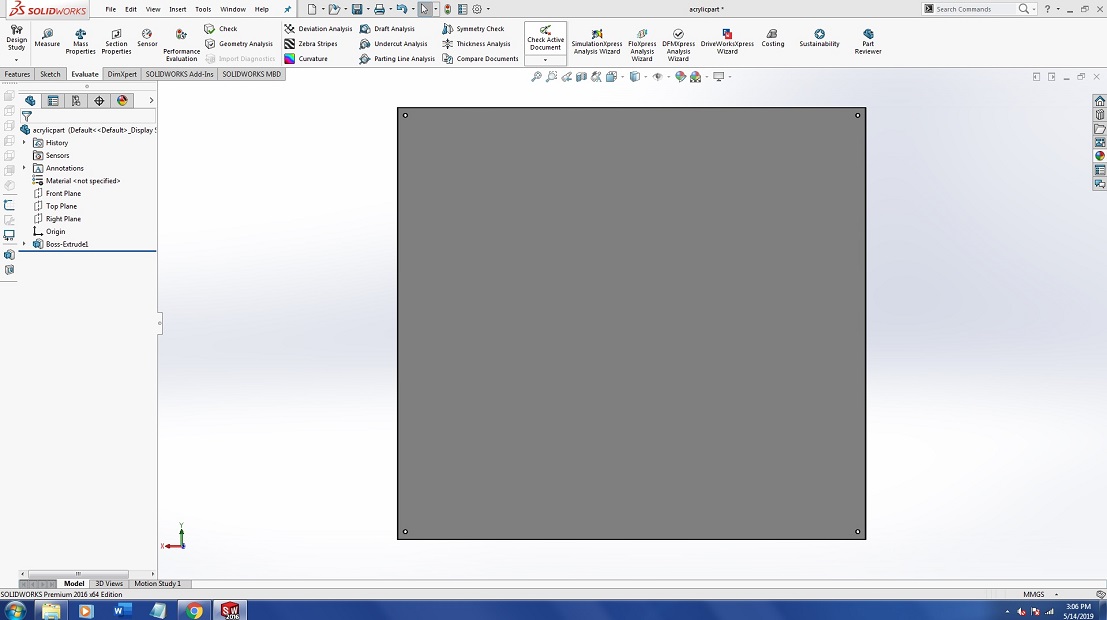Select the Measure tool

(x=47, y=38)
